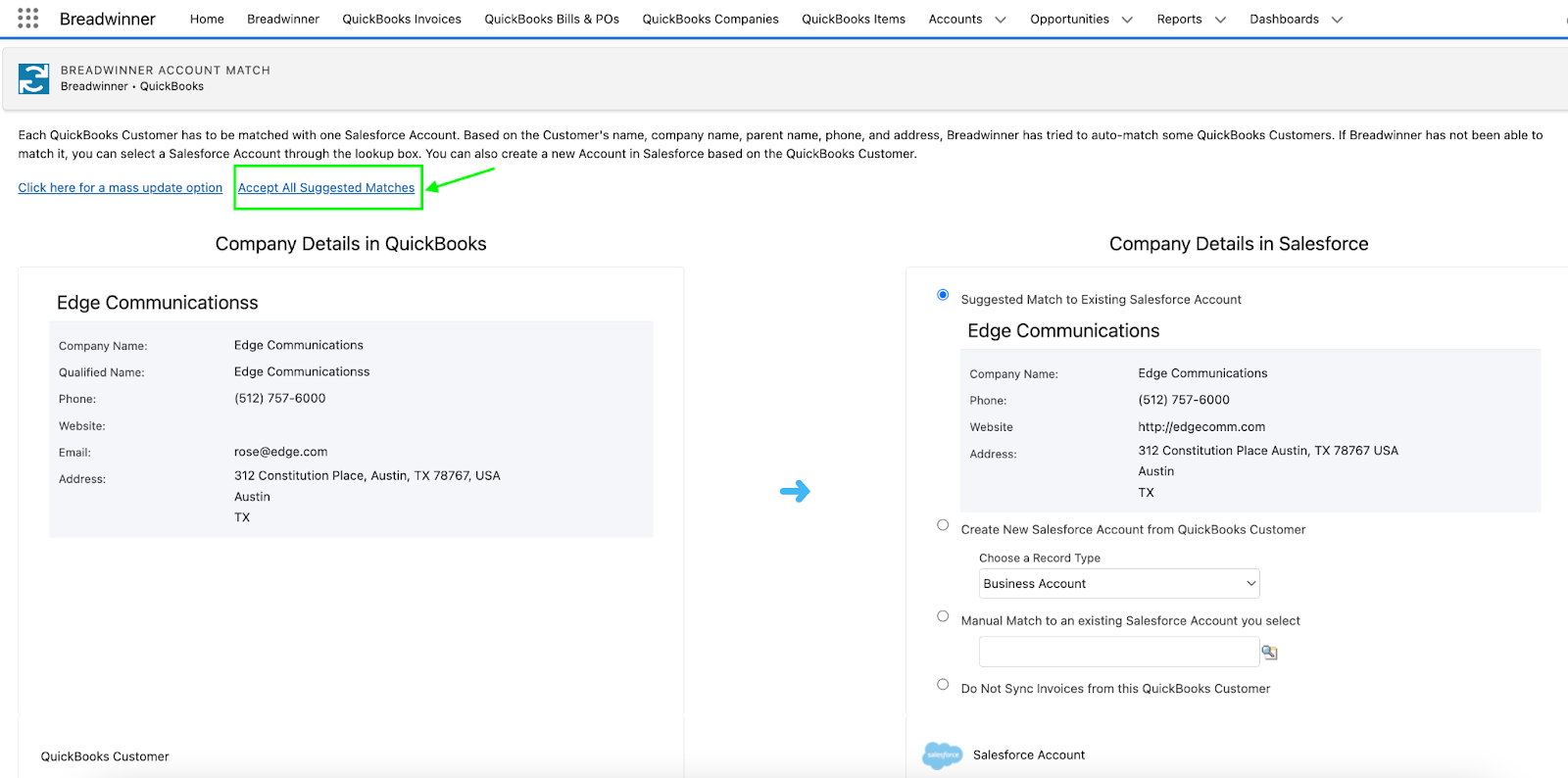Expand the Dashboards menu chevron

tap(1337, 20)
